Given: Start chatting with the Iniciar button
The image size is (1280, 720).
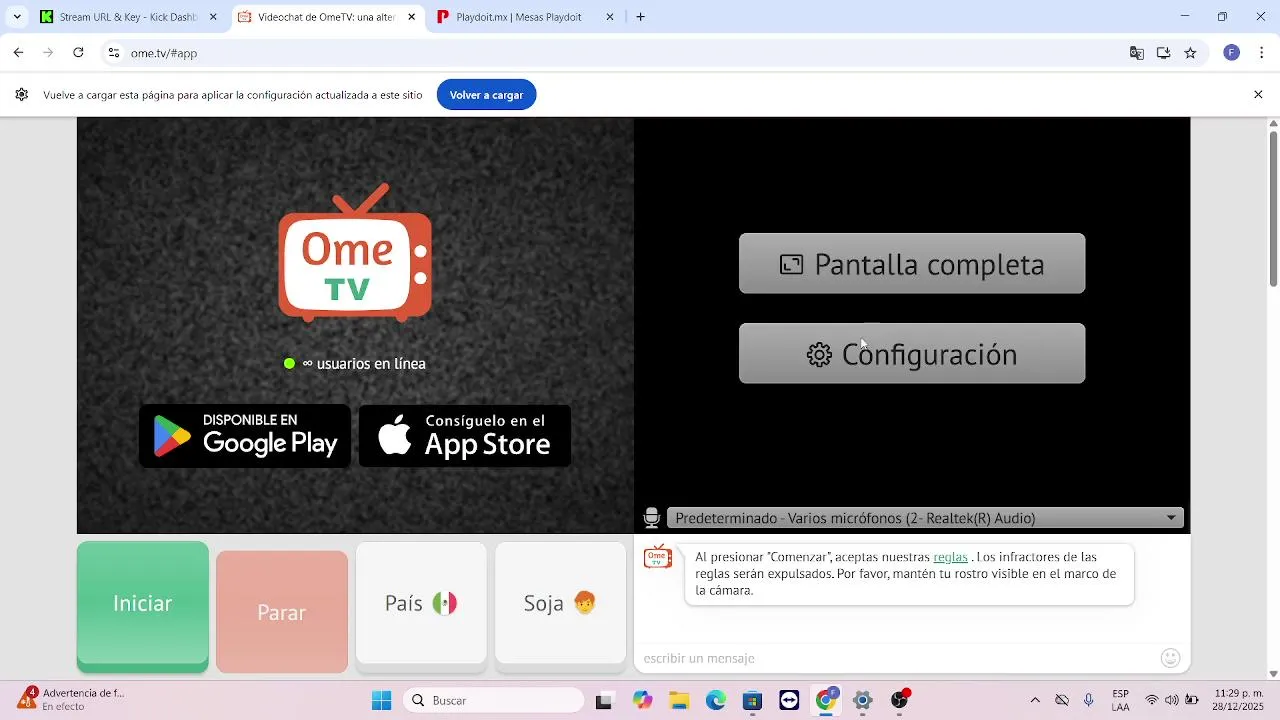Looking at the screenshot, I should pyautogui.click(x=143, y=604).
